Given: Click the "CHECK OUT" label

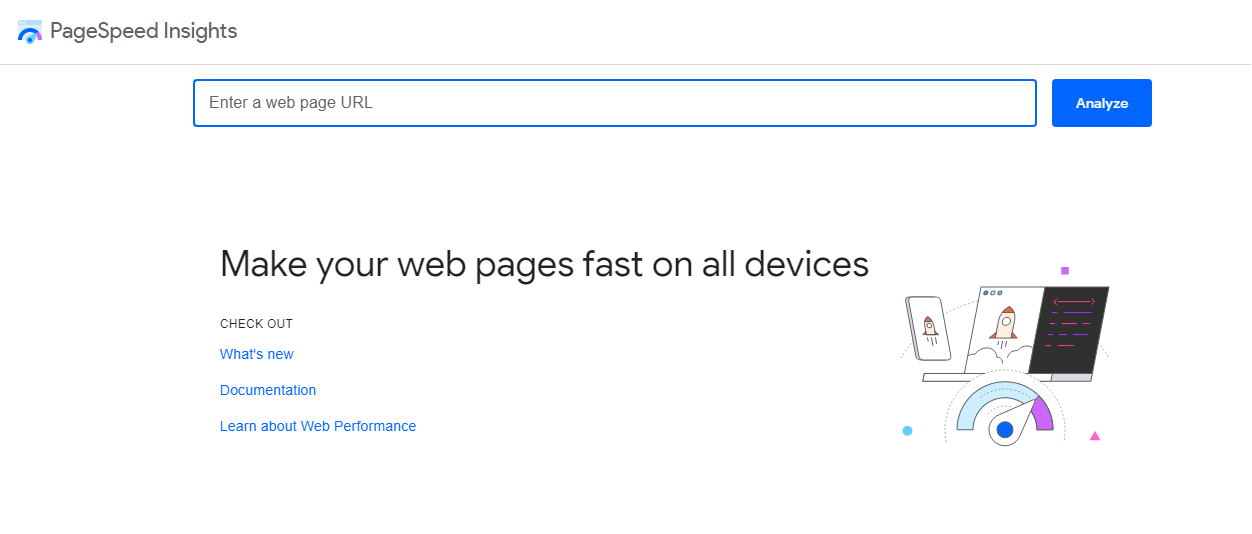Looking at the screenshot, I should click(256, 324).
